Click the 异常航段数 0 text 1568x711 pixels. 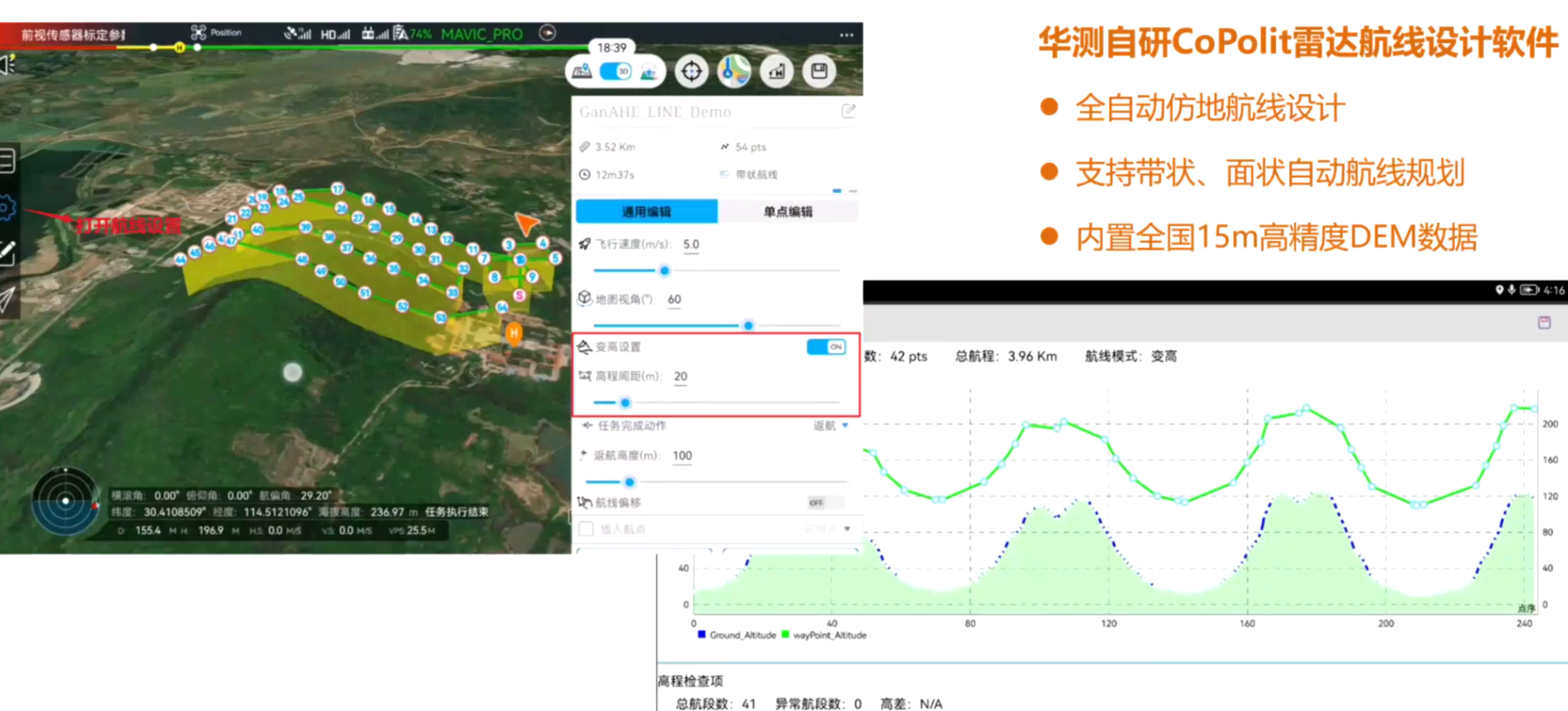click(819, 704)
